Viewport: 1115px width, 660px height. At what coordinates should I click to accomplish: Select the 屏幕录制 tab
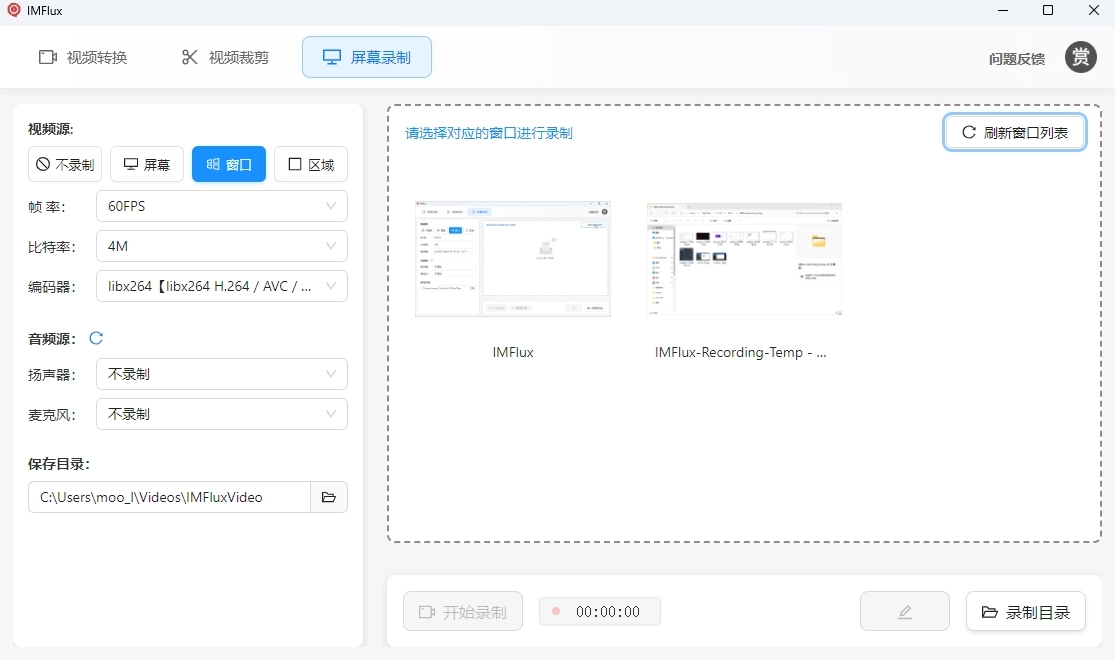click(x=367, y=57)
